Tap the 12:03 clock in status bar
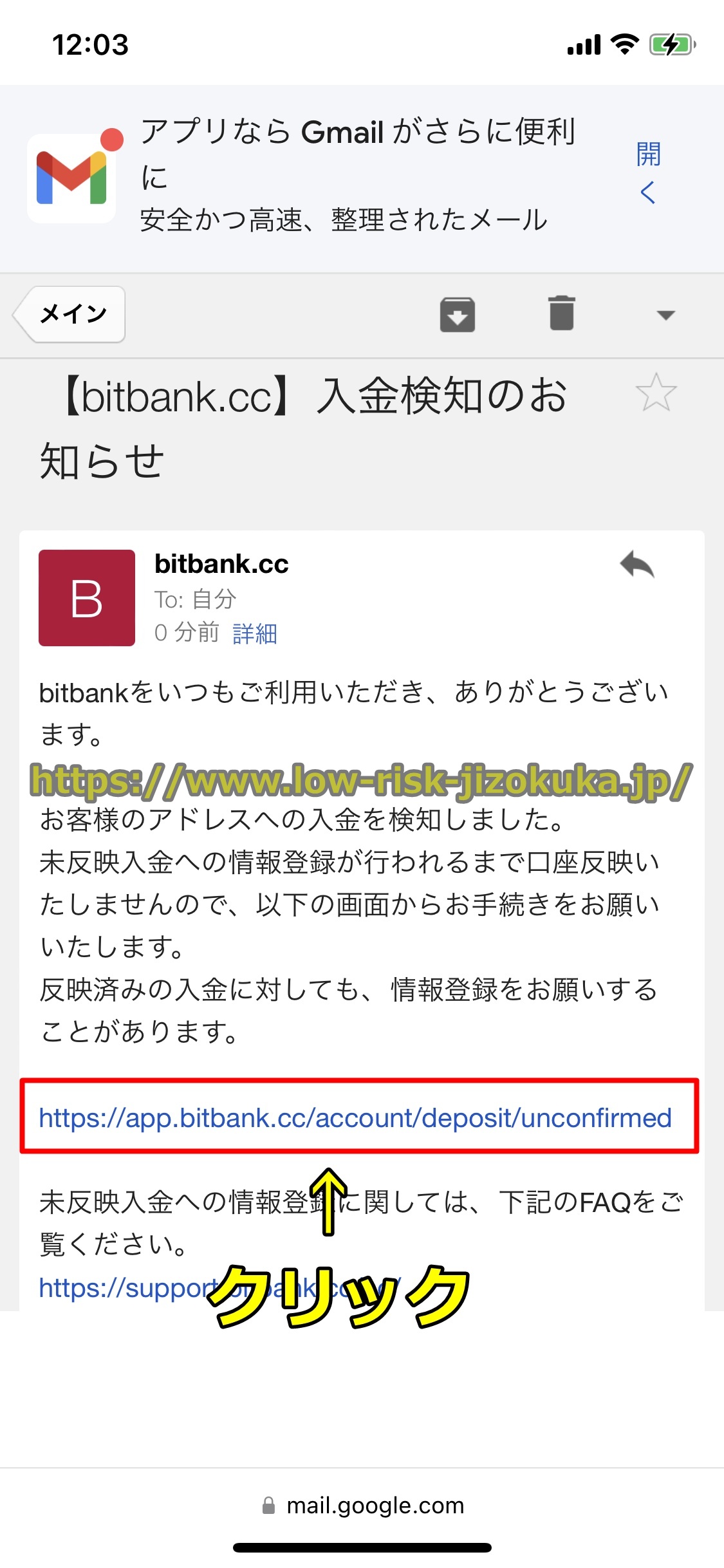Image resolution: width=724 pixels, height=1568 pixels. 90,45
